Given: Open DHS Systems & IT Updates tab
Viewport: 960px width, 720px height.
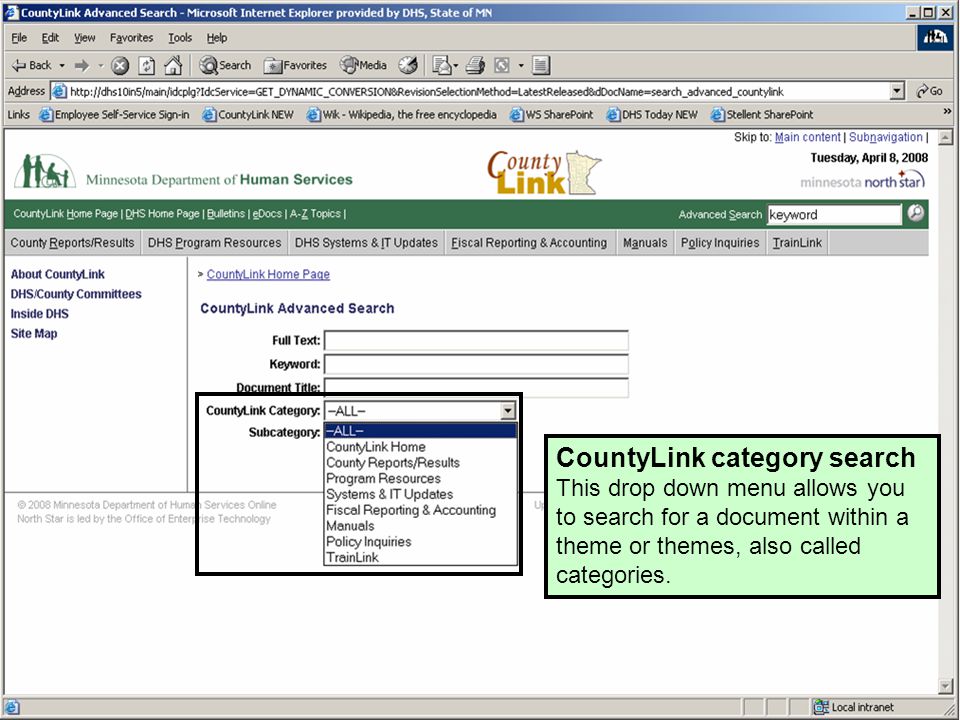Looking at the screenshot, I should tap(366, 242).
